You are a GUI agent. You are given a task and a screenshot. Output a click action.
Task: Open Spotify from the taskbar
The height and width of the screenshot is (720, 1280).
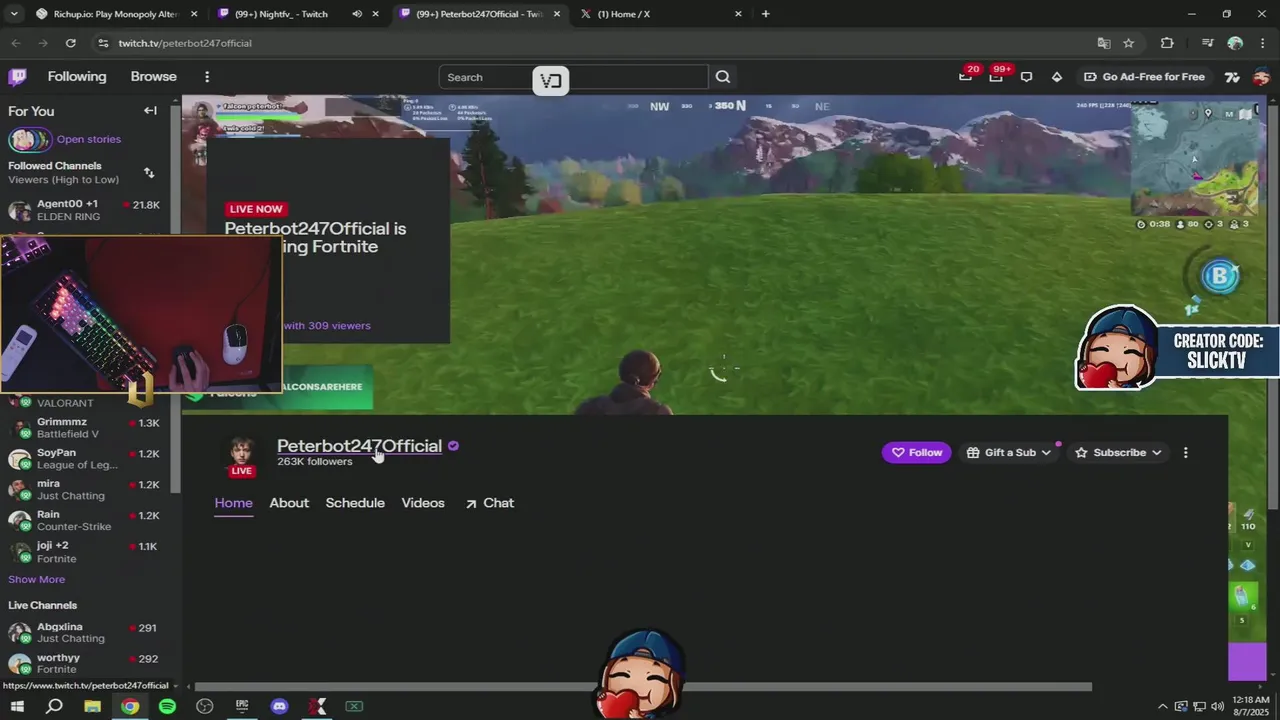pos(167,706)
